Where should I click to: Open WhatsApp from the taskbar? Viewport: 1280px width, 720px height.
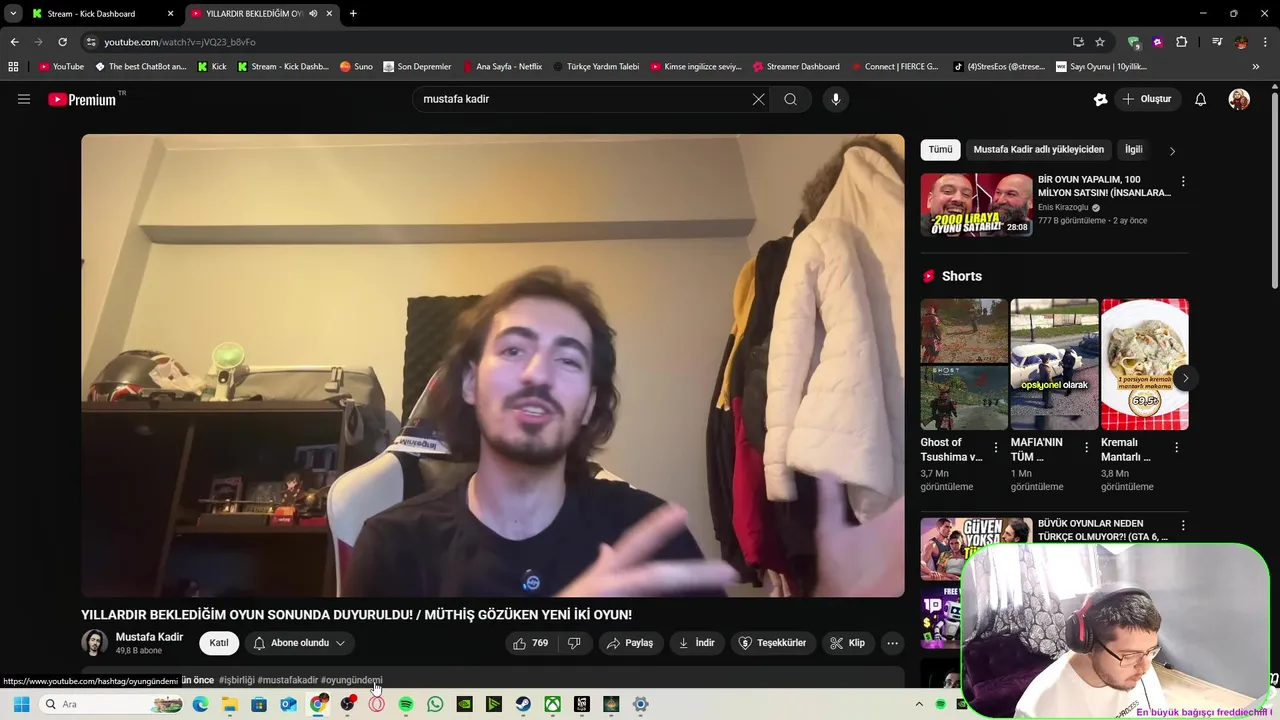[x=435, y=704]
